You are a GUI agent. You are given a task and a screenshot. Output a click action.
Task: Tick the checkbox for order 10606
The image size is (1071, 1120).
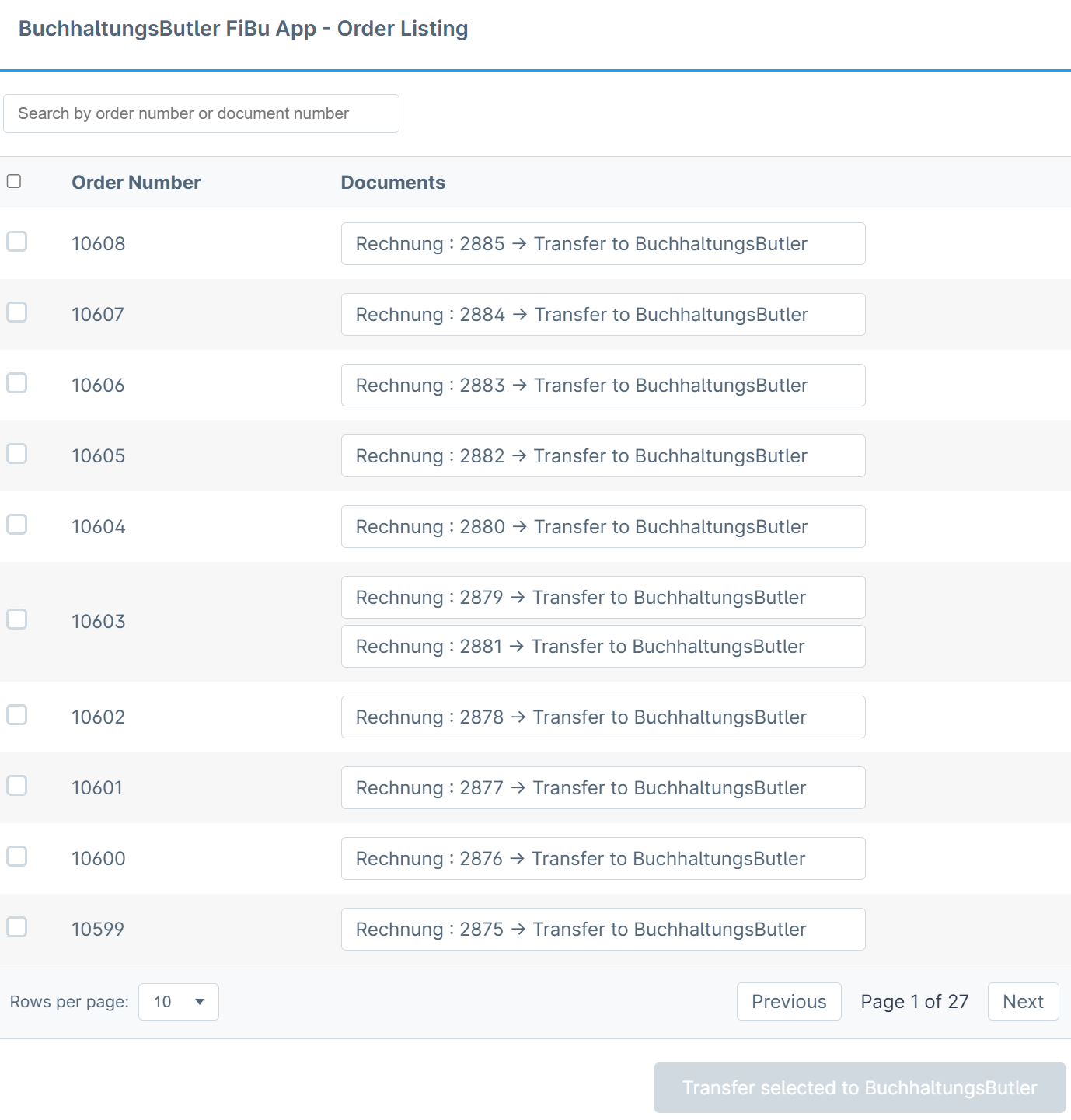tap(17, 383)
